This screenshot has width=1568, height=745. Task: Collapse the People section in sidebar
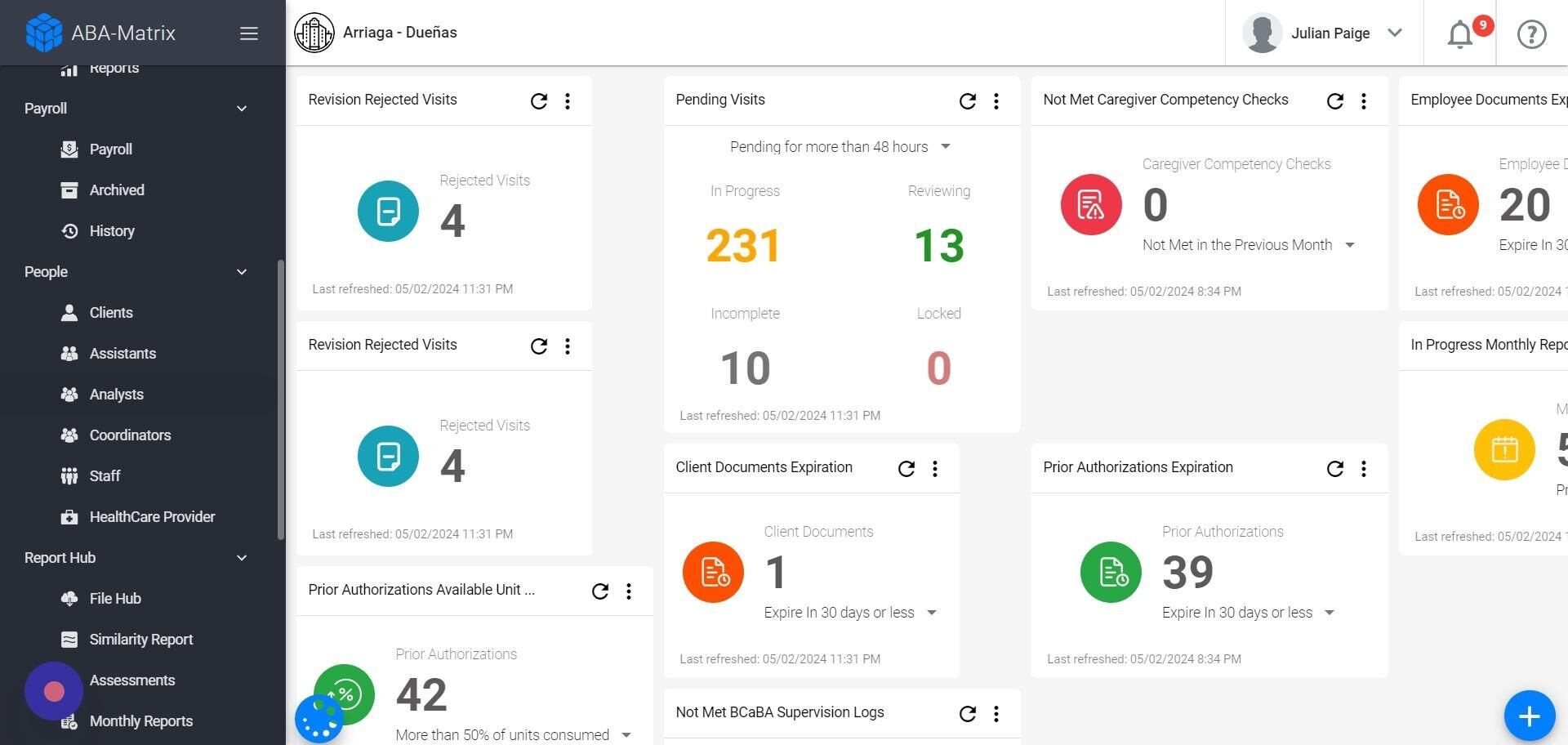click(242, 272)
